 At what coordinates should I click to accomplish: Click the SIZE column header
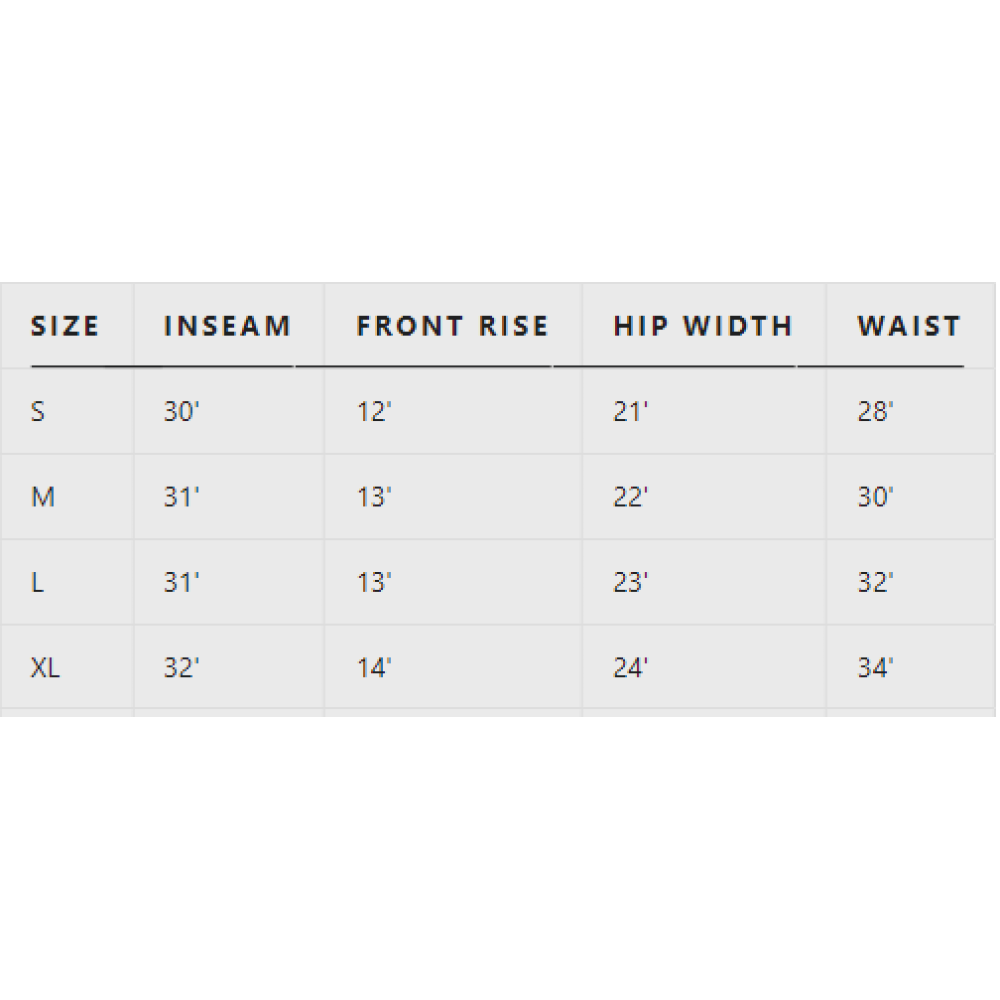coord(65,326)
